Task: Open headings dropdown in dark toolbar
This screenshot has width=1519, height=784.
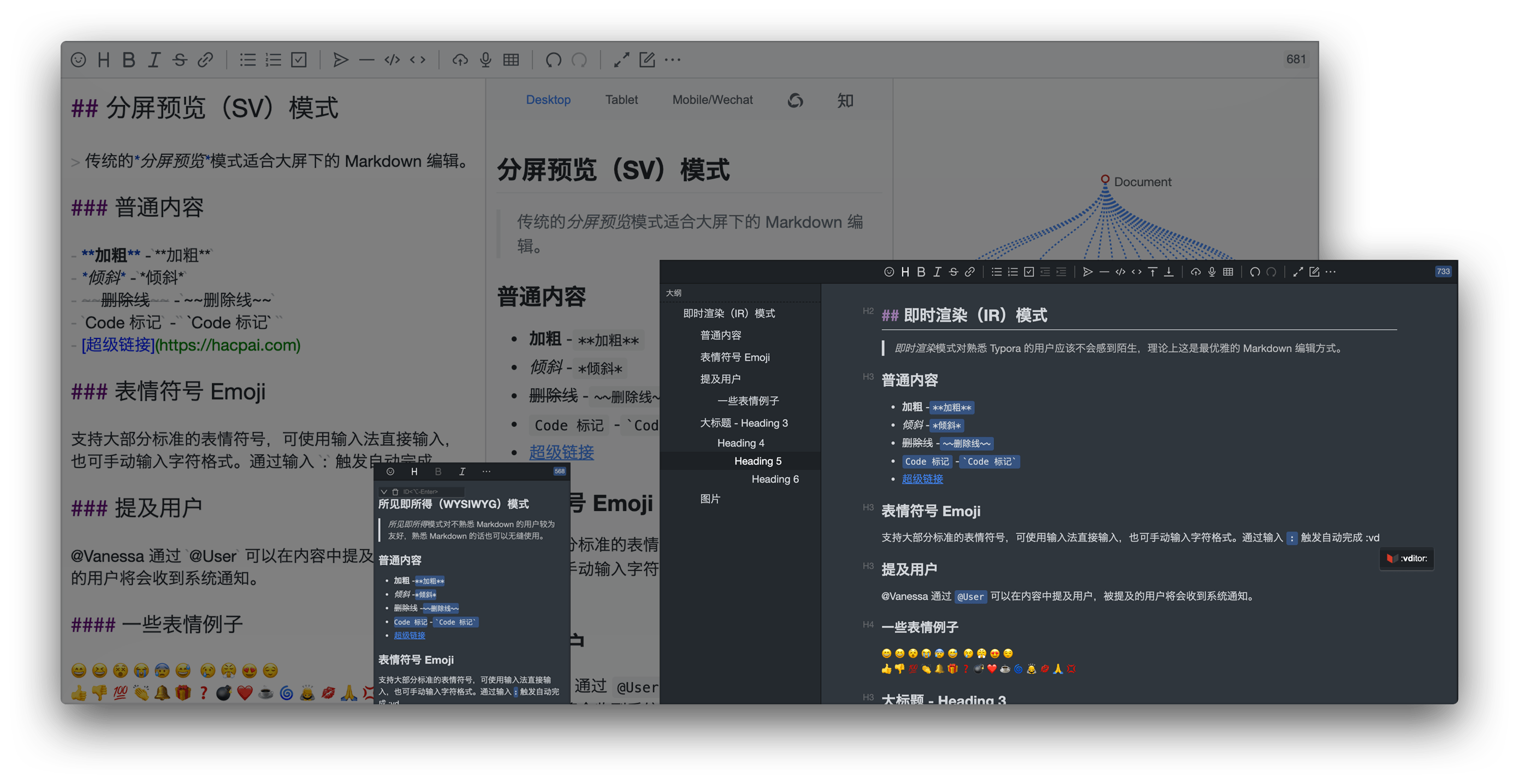Action: click(x=905, y=272)
